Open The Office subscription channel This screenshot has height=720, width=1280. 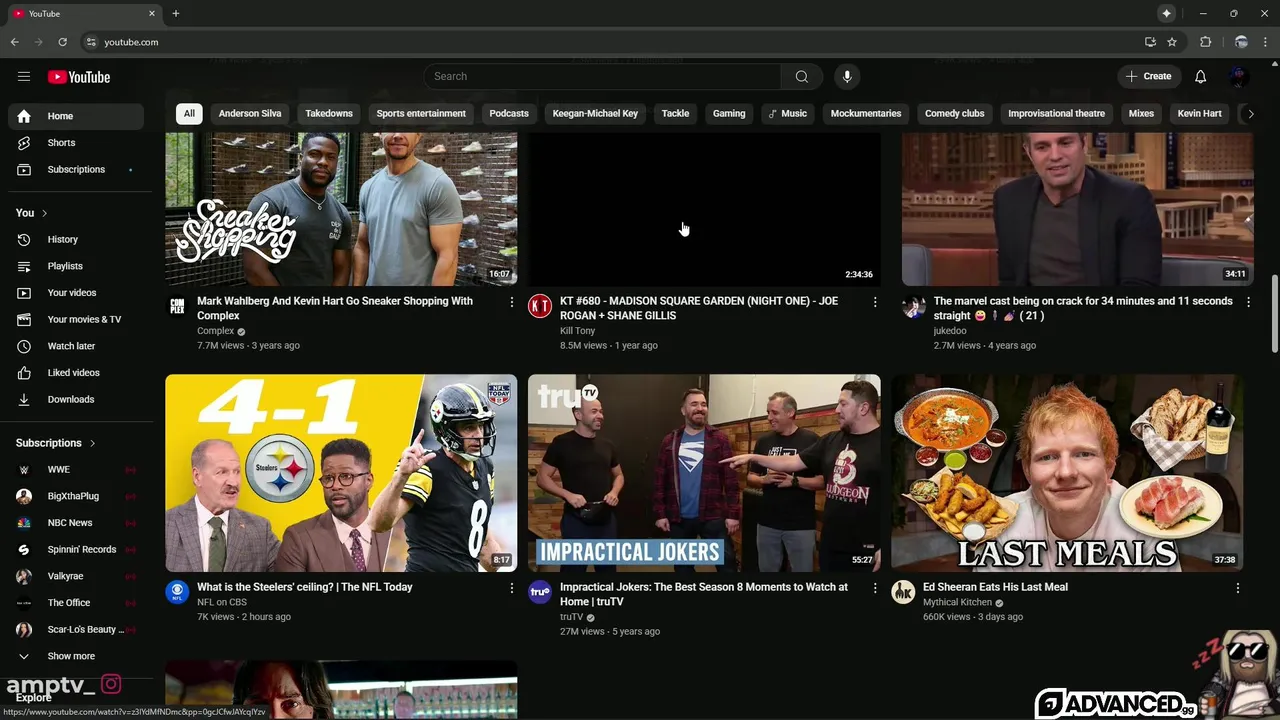76,603
